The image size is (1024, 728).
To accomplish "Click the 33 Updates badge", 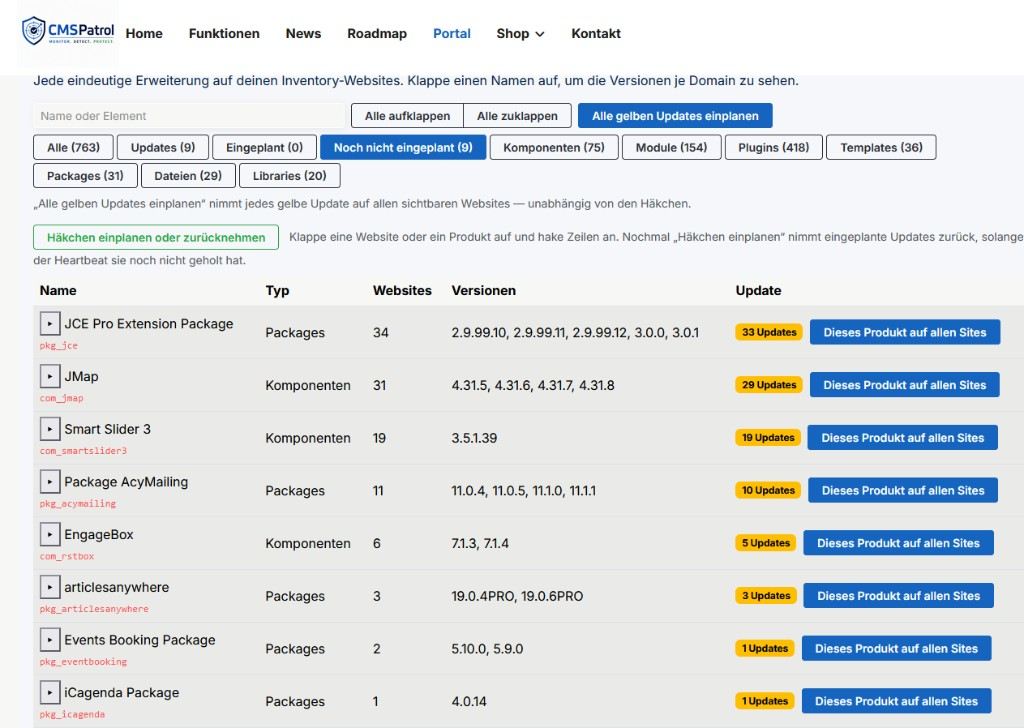I will pyautogui.click(x=769, y=332).
